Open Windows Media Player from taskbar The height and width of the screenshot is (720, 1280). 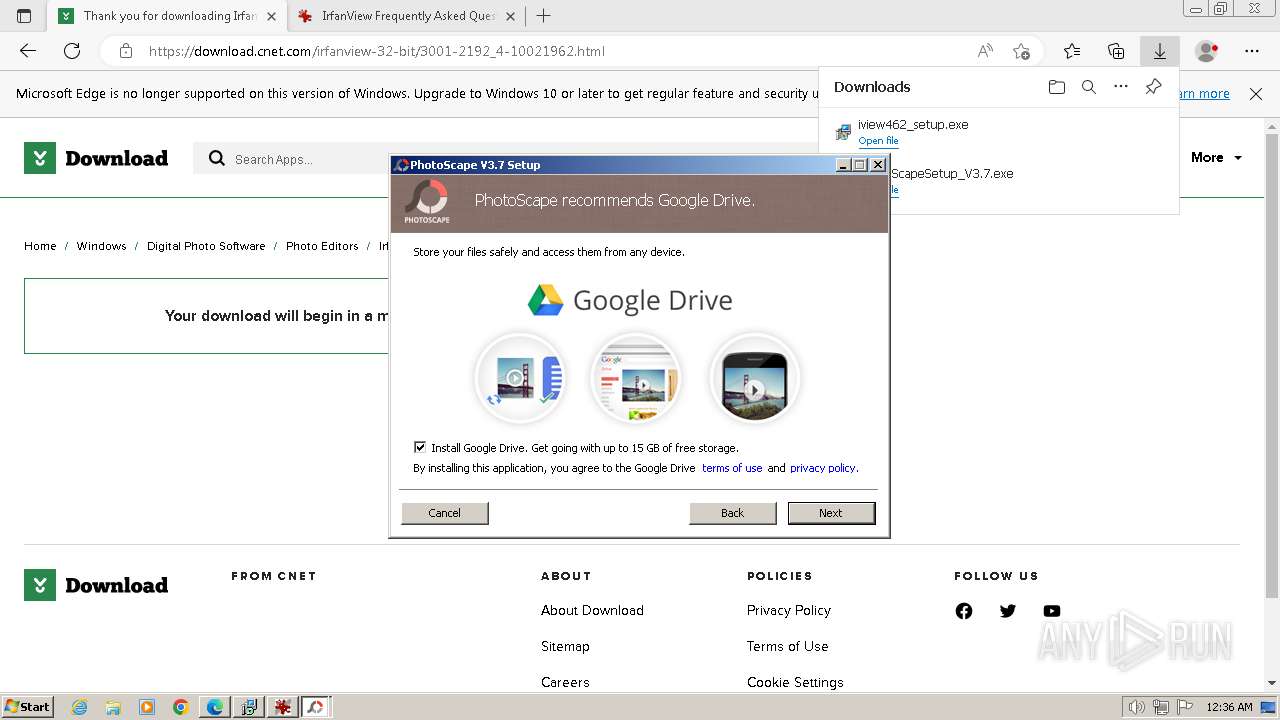(147, 707)
